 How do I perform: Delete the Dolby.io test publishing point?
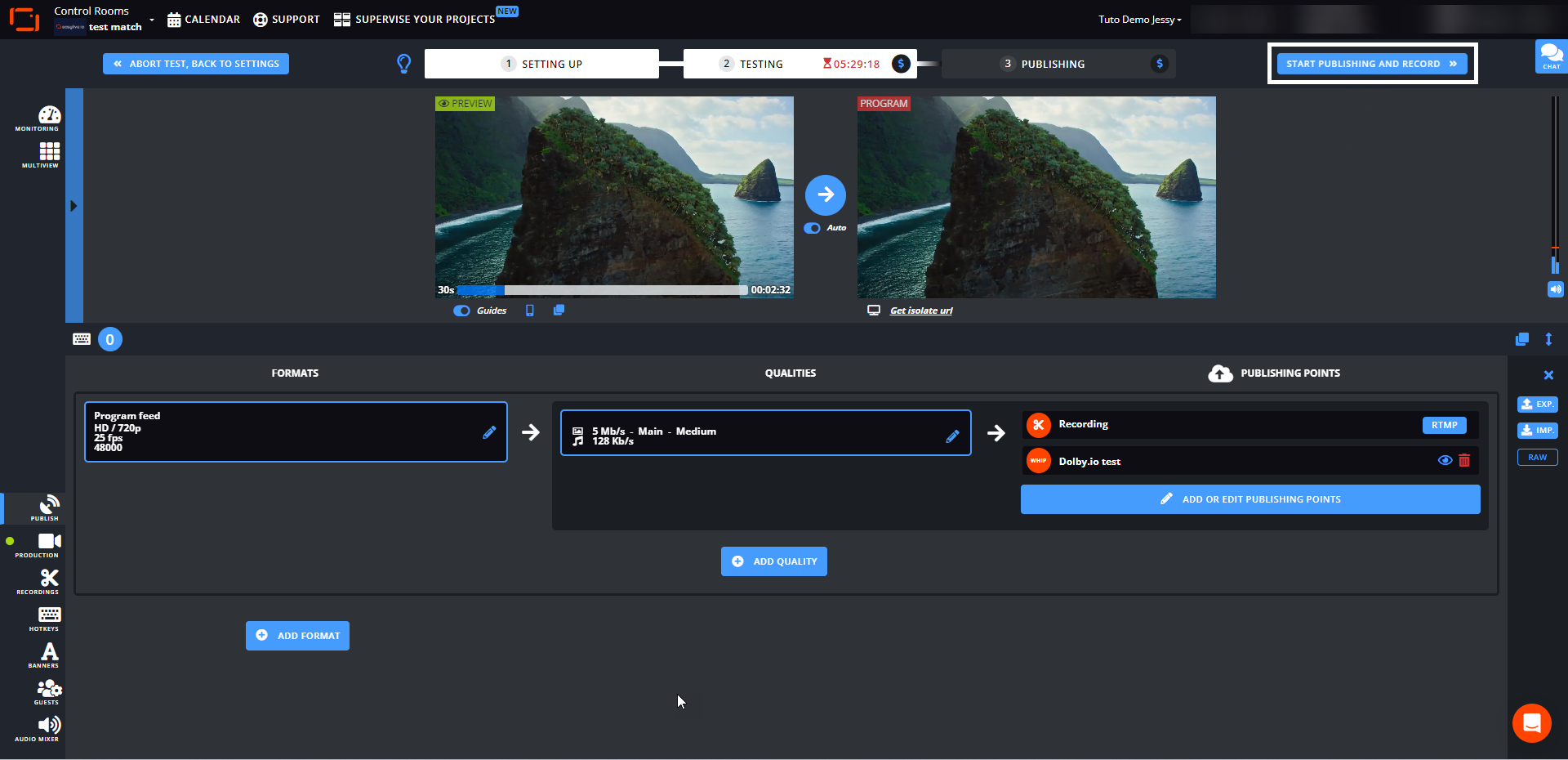point(1464,461)
